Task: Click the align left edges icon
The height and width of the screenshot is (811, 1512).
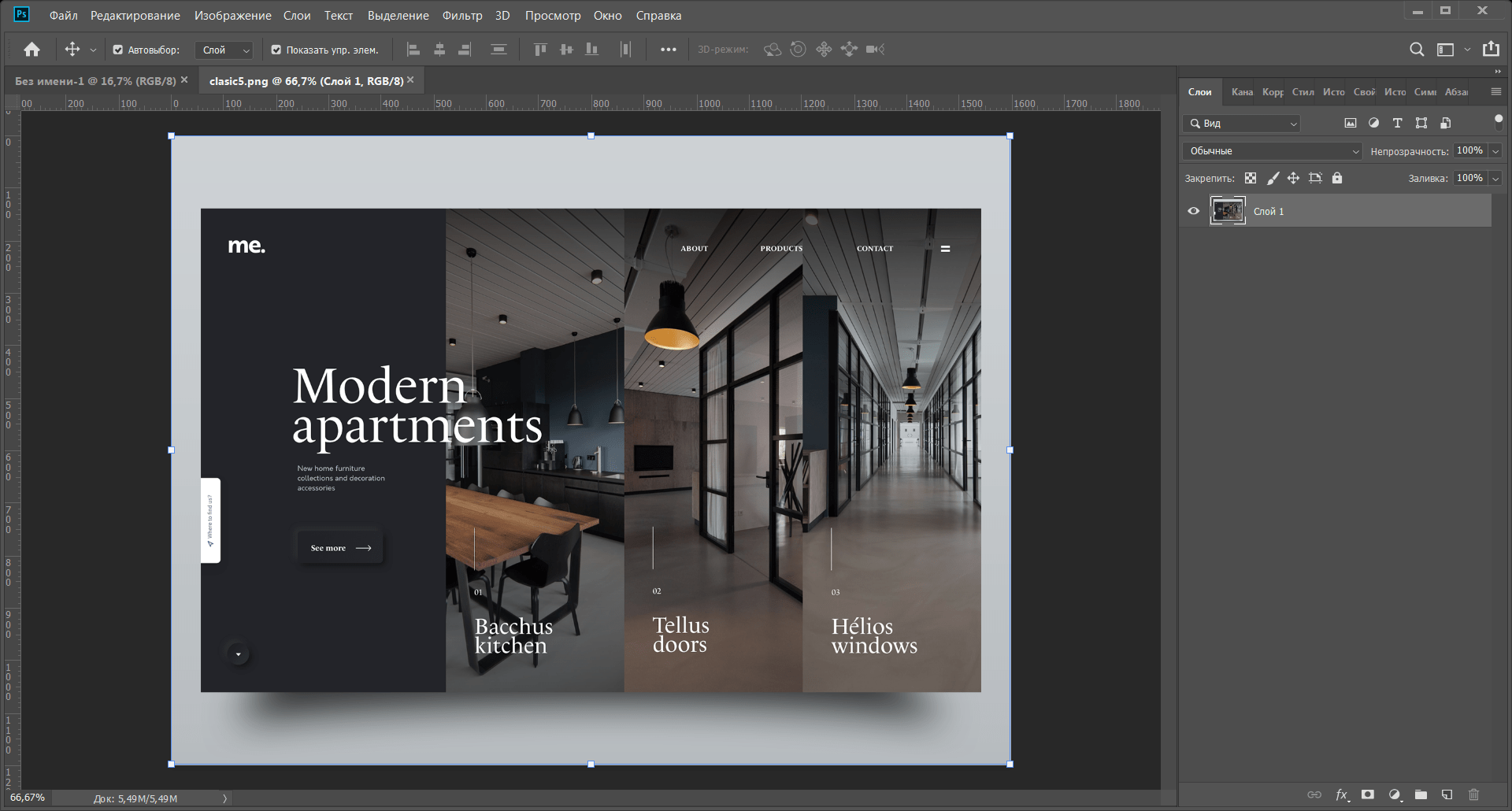Action: pyautogui.click(x=413, y=50)
